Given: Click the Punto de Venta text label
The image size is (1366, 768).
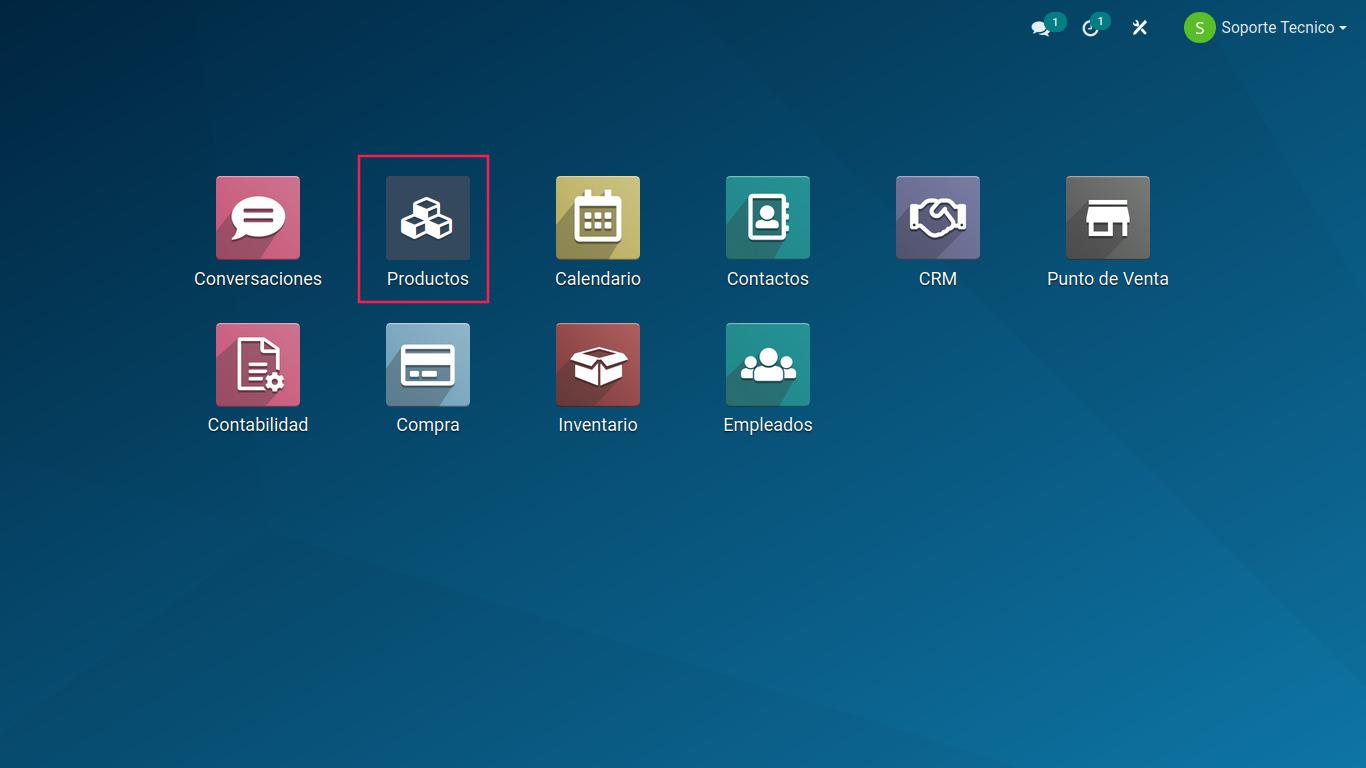Looking at the screenshot, I should pyautogui.click(x=1108, y=279).
